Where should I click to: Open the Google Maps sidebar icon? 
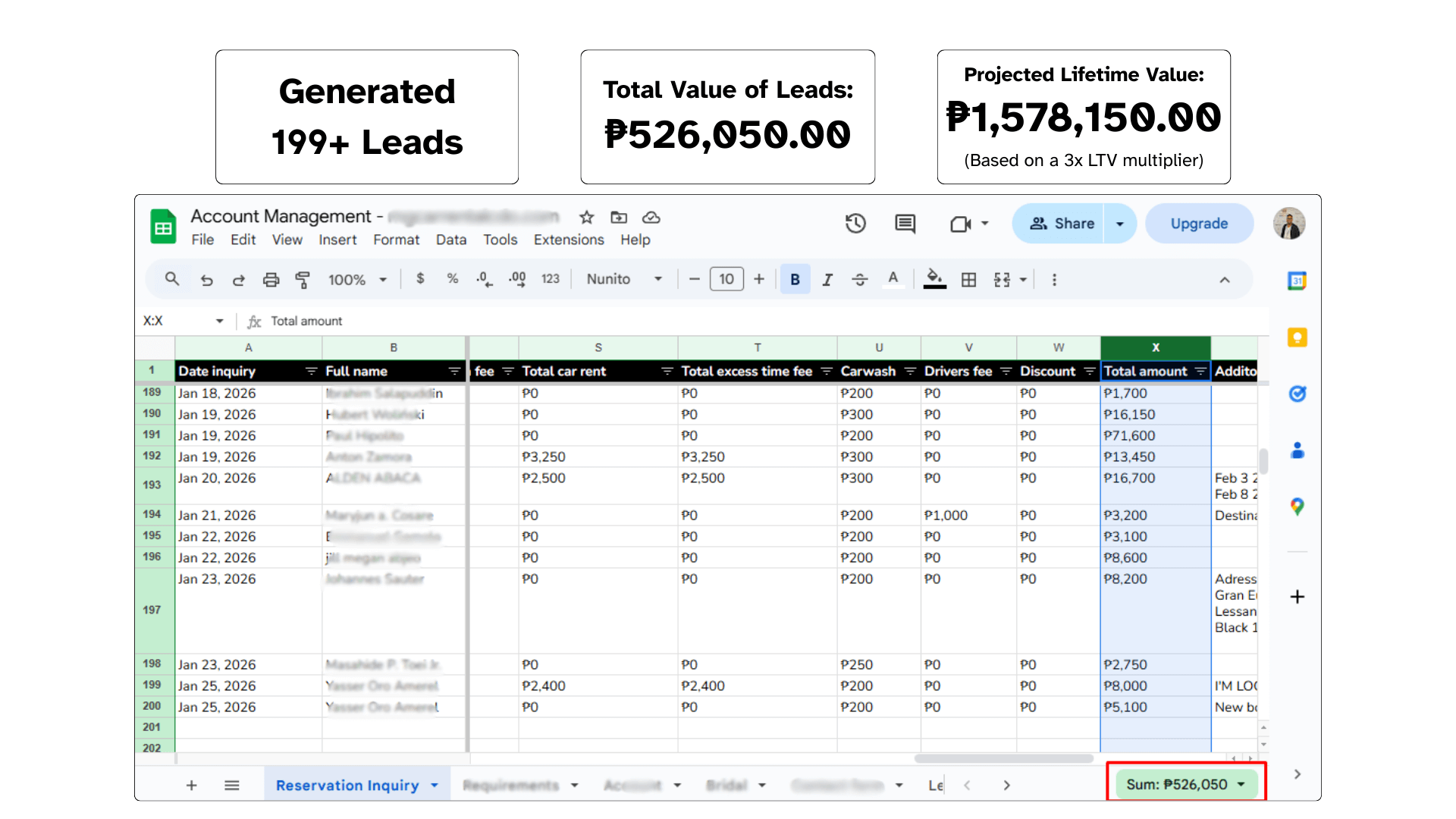point(1297,507)
